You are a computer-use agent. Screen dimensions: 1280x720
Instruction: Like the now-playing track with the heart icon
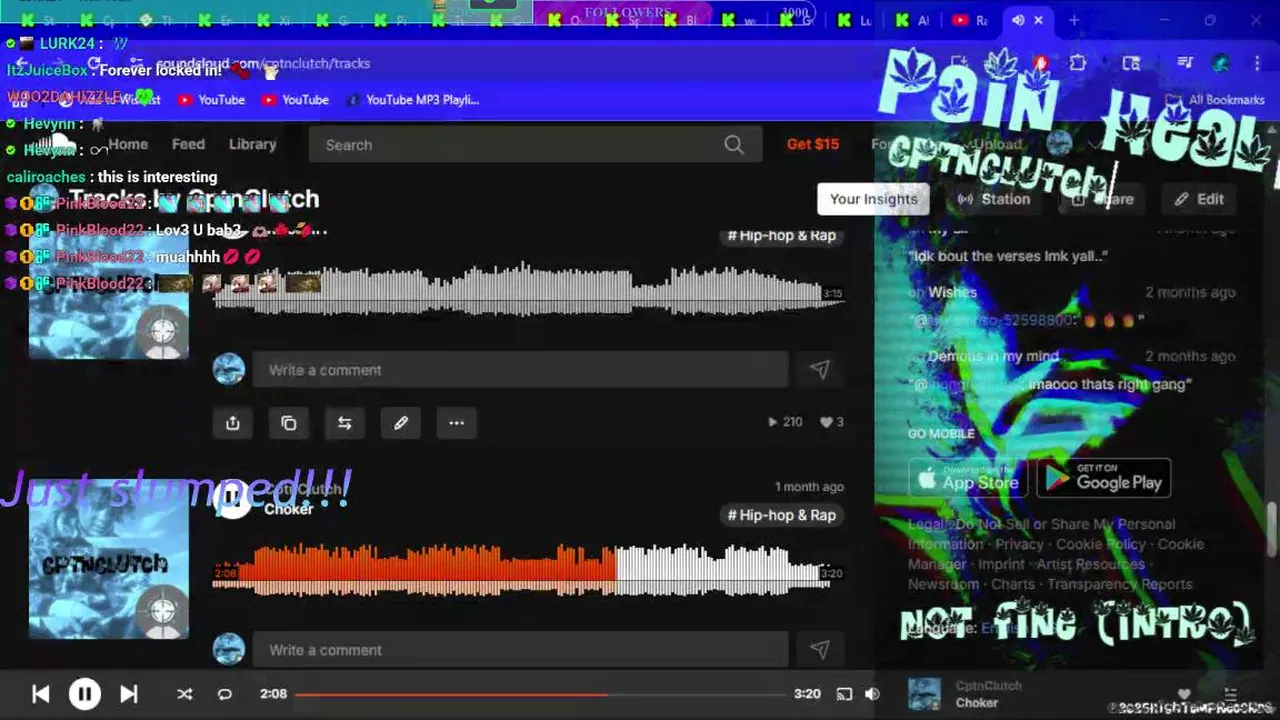tap(1184, 694)
